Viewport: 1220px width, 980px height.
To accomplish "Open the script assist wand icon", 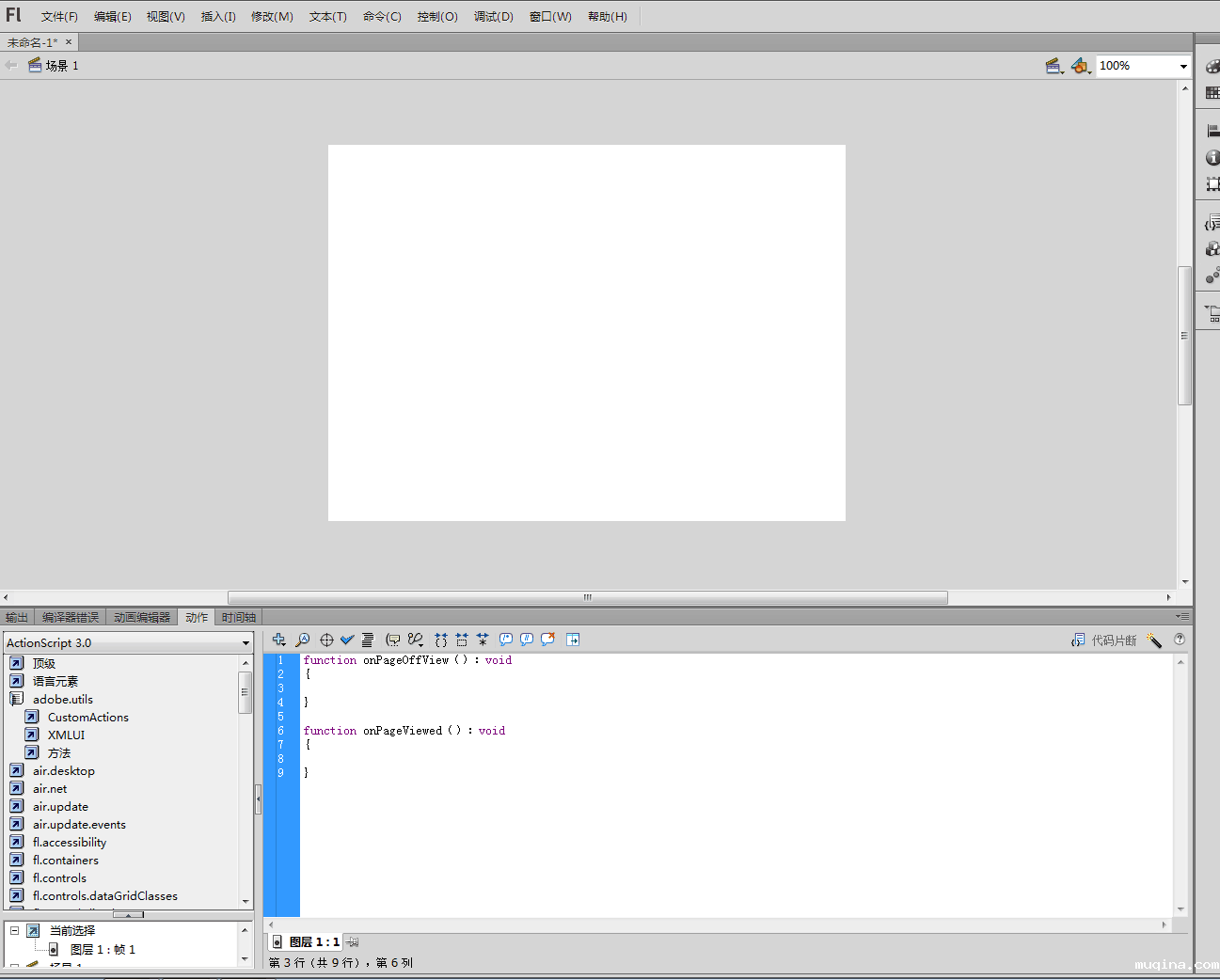I will click(x=1154, y=640).
